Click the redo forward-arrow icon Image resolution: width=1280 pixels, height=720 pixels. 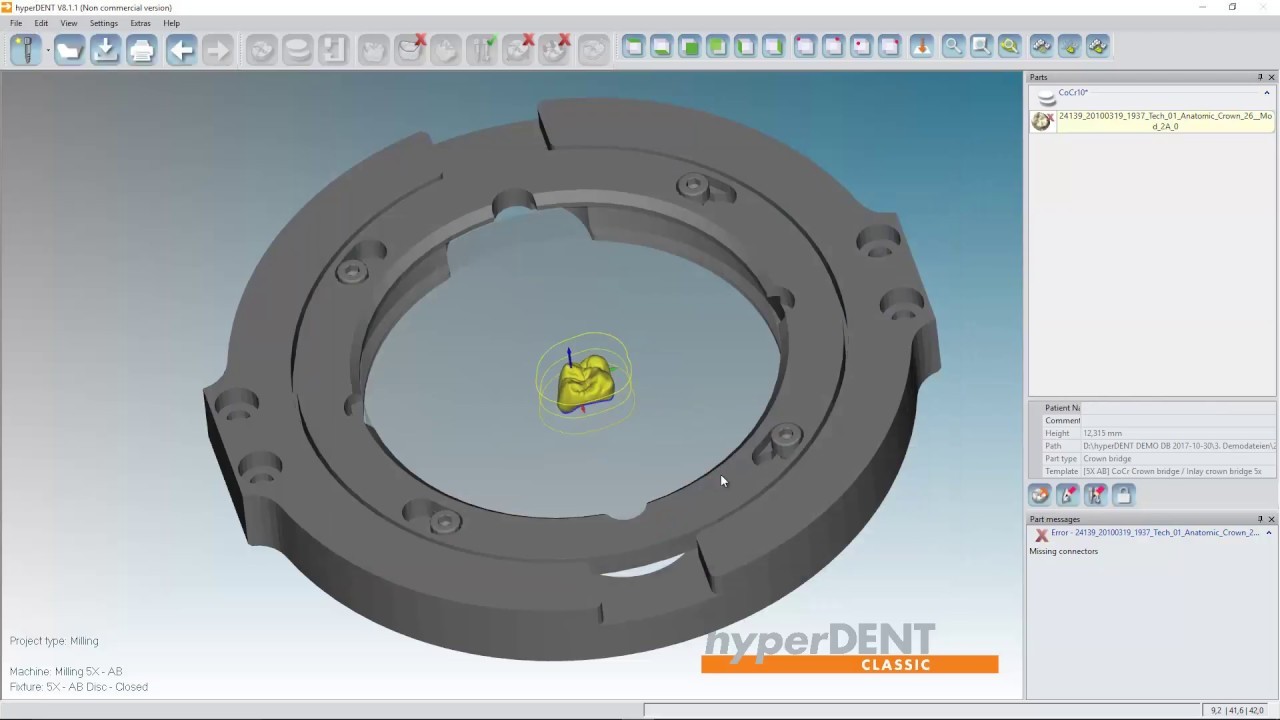[217, 49]
